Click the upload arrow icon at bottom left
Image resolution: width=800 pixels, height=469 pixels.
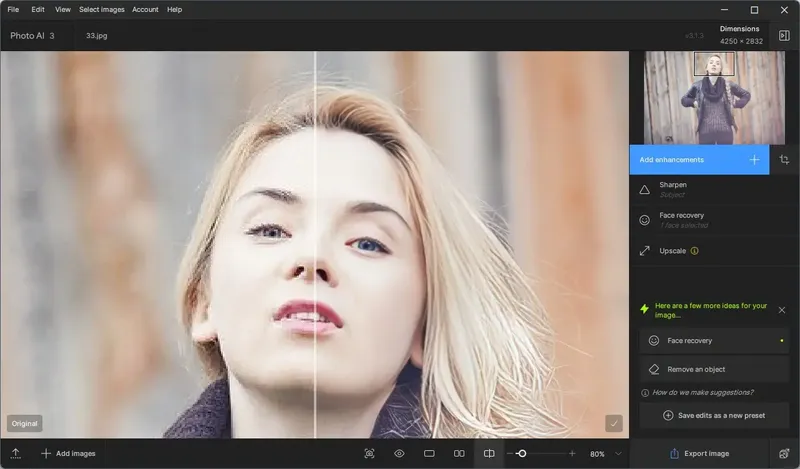pos(16,453)
